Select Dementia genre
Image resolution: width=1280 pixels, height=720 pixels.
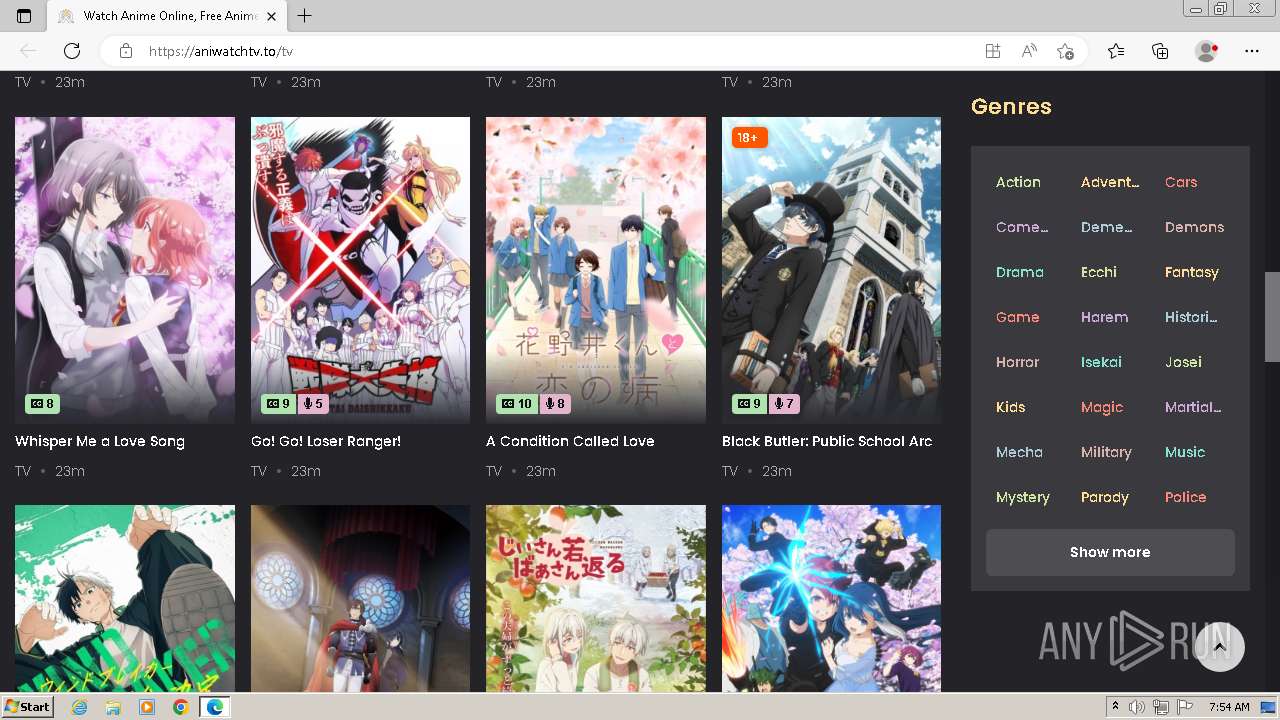coord(1107,227)
